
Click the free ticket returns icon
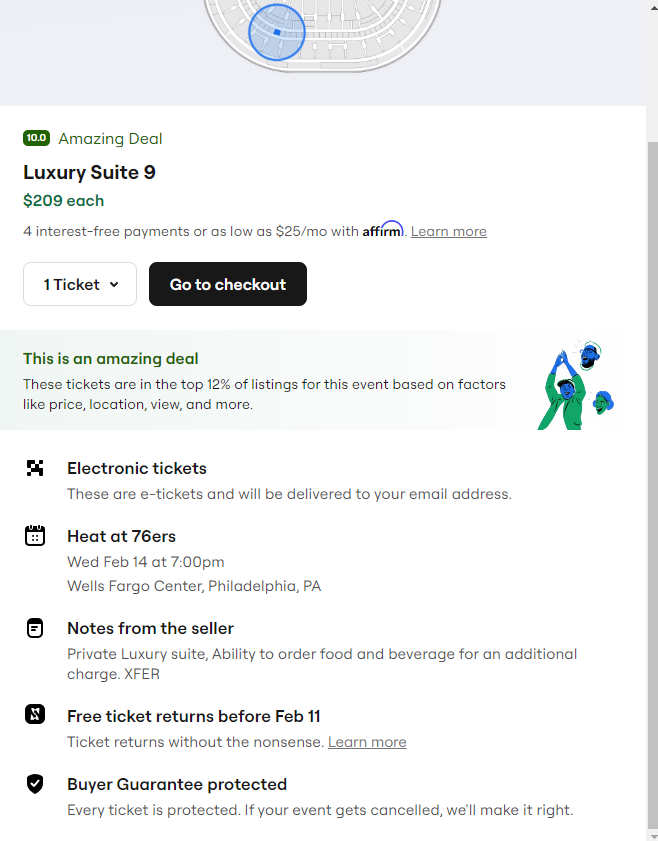pyautogui.click(x=35, y=716)
